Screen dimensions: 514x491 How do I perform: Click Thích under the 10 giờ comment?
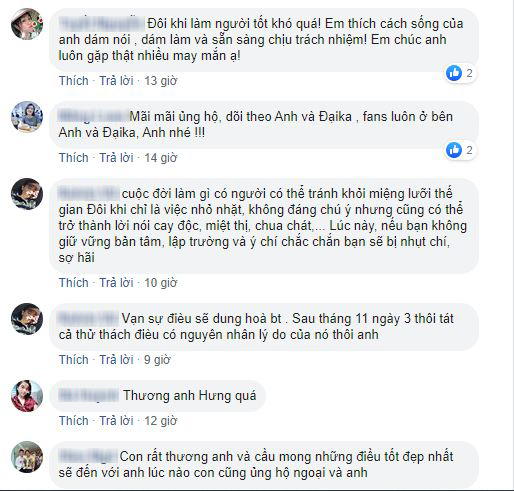pos(74,283)
